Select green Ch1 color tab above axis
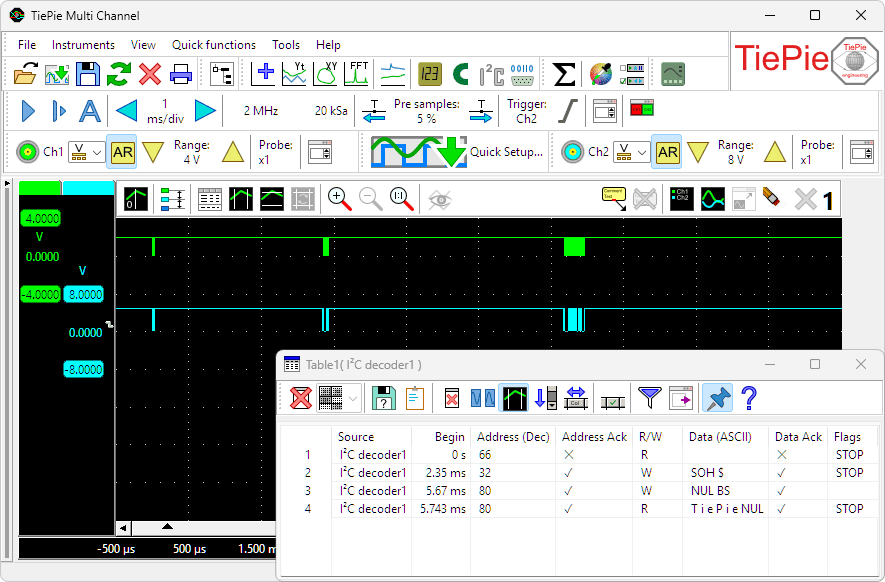The height and width of the screenshot is (582, 885). pos(40,189)
